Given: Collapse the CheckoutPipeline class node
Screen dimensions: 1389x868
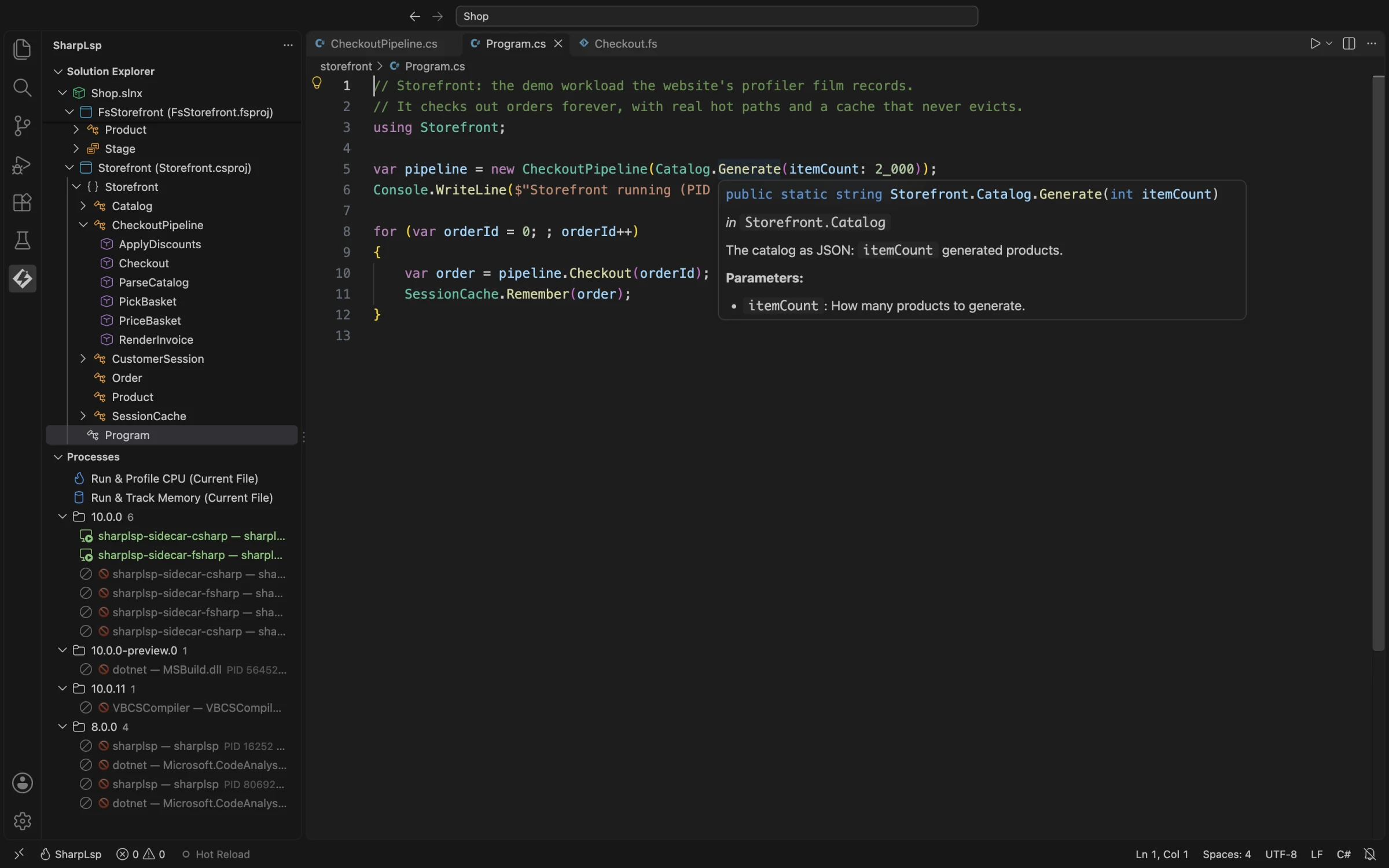Looking at the screenshot, I should [x=83, y=225].
